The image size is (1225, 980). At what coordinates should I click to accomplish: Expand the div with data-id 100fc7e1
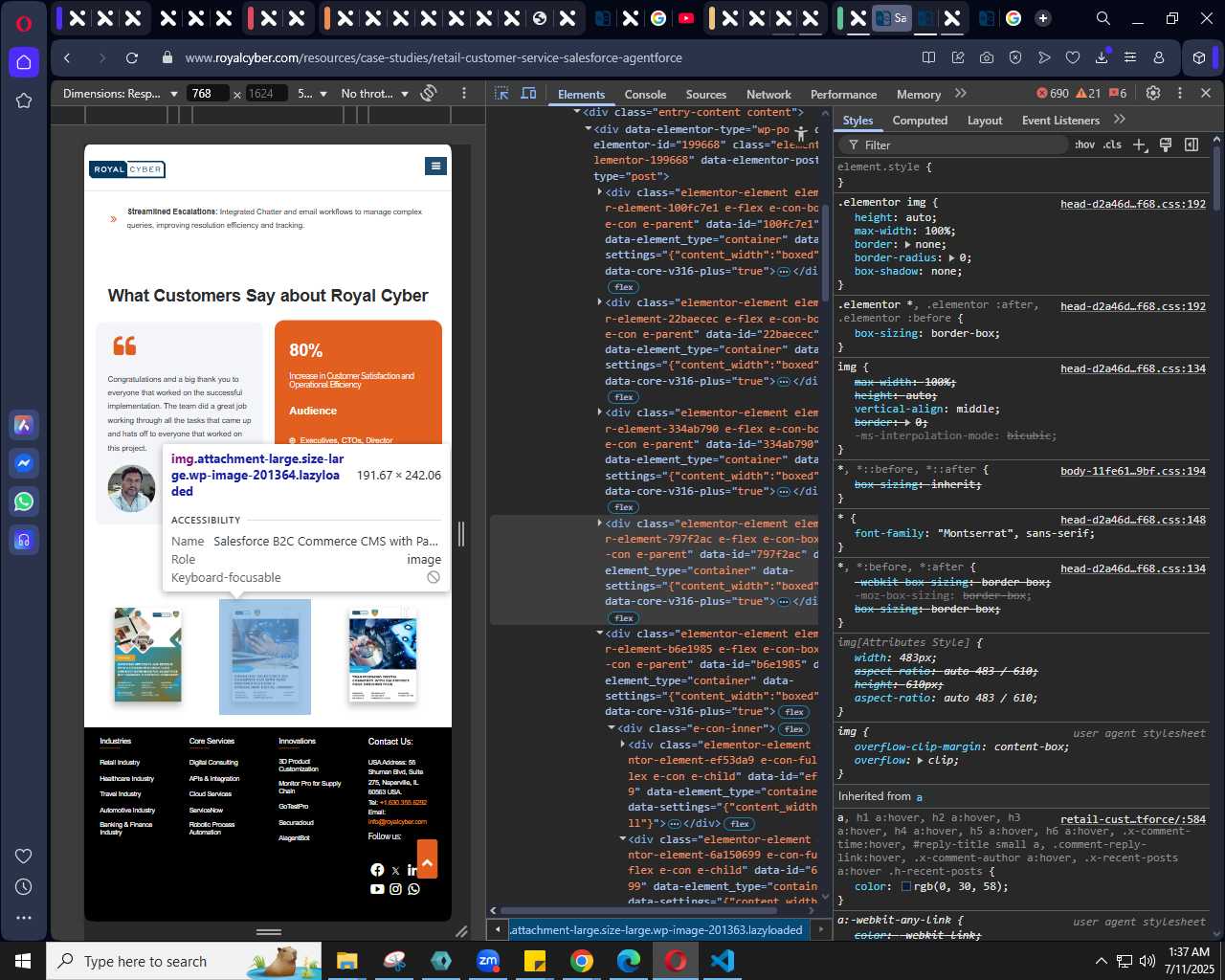click(600, 193)
